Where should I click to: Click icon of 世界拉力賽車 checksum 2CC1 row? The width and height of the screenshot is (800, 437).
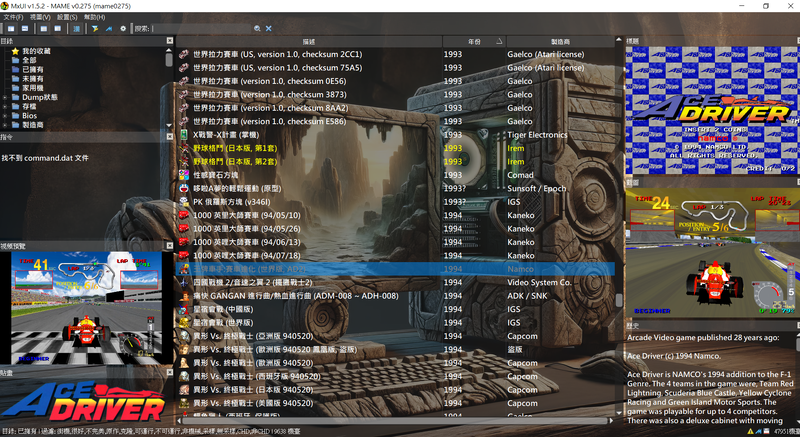(184, 54)
